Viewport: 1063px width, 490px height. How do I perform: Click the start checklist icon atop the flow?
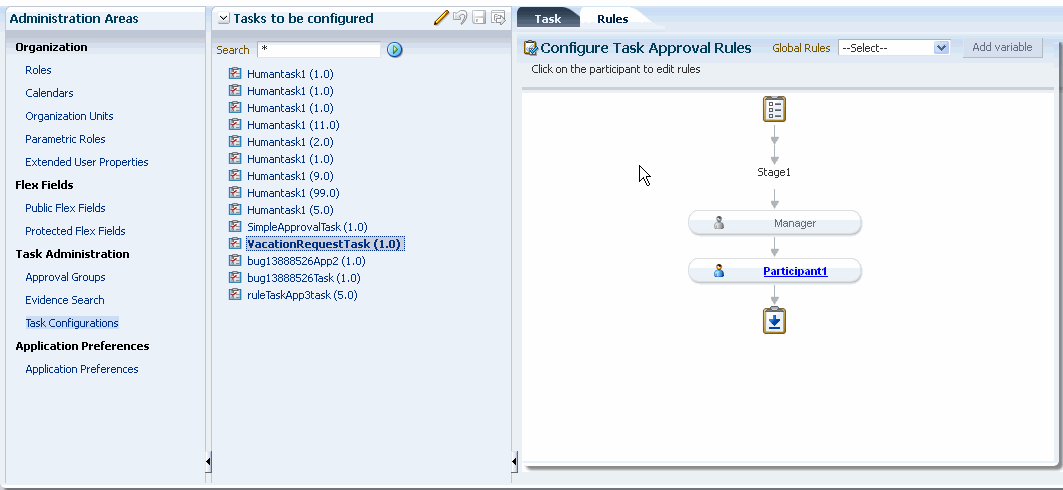click(774, 109)
